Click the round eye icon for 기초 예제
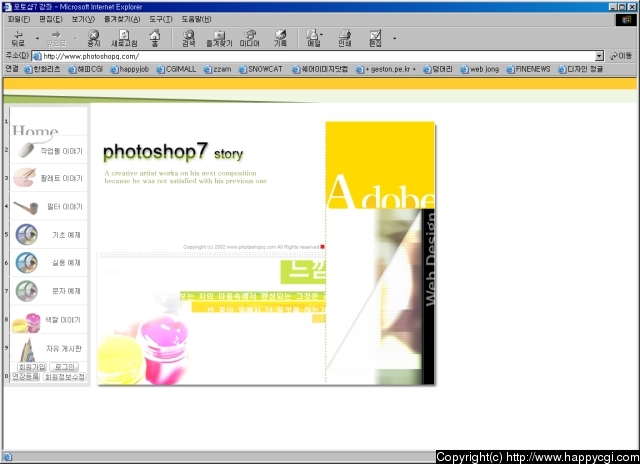The image size is (640, 464). click(x=27, y=234)
